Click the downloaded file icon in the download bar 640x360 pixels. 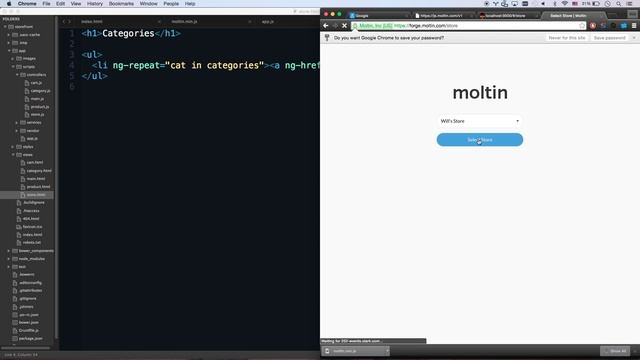point(327,351)
